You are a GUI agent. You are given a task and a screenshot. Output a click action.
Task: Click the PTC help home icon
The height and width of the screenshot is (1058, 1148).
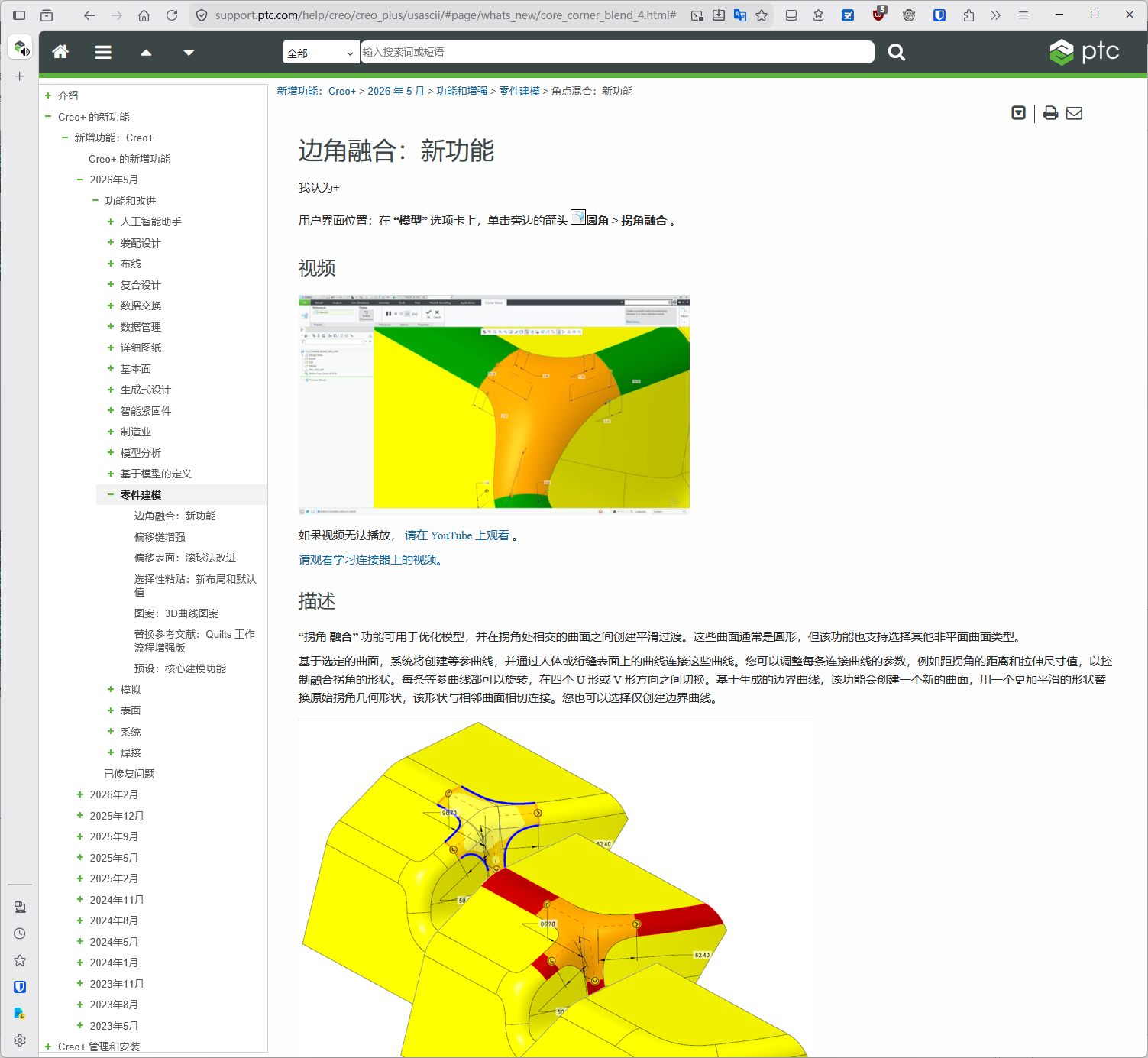click(60, 52)
